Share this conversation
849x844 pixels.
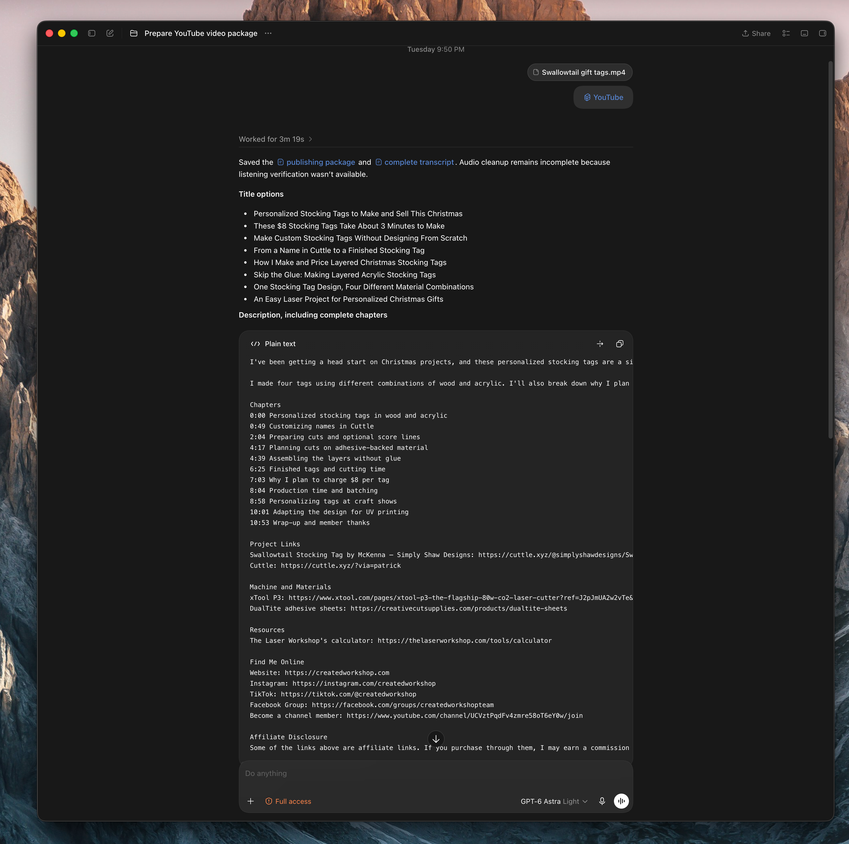point(756,34)
